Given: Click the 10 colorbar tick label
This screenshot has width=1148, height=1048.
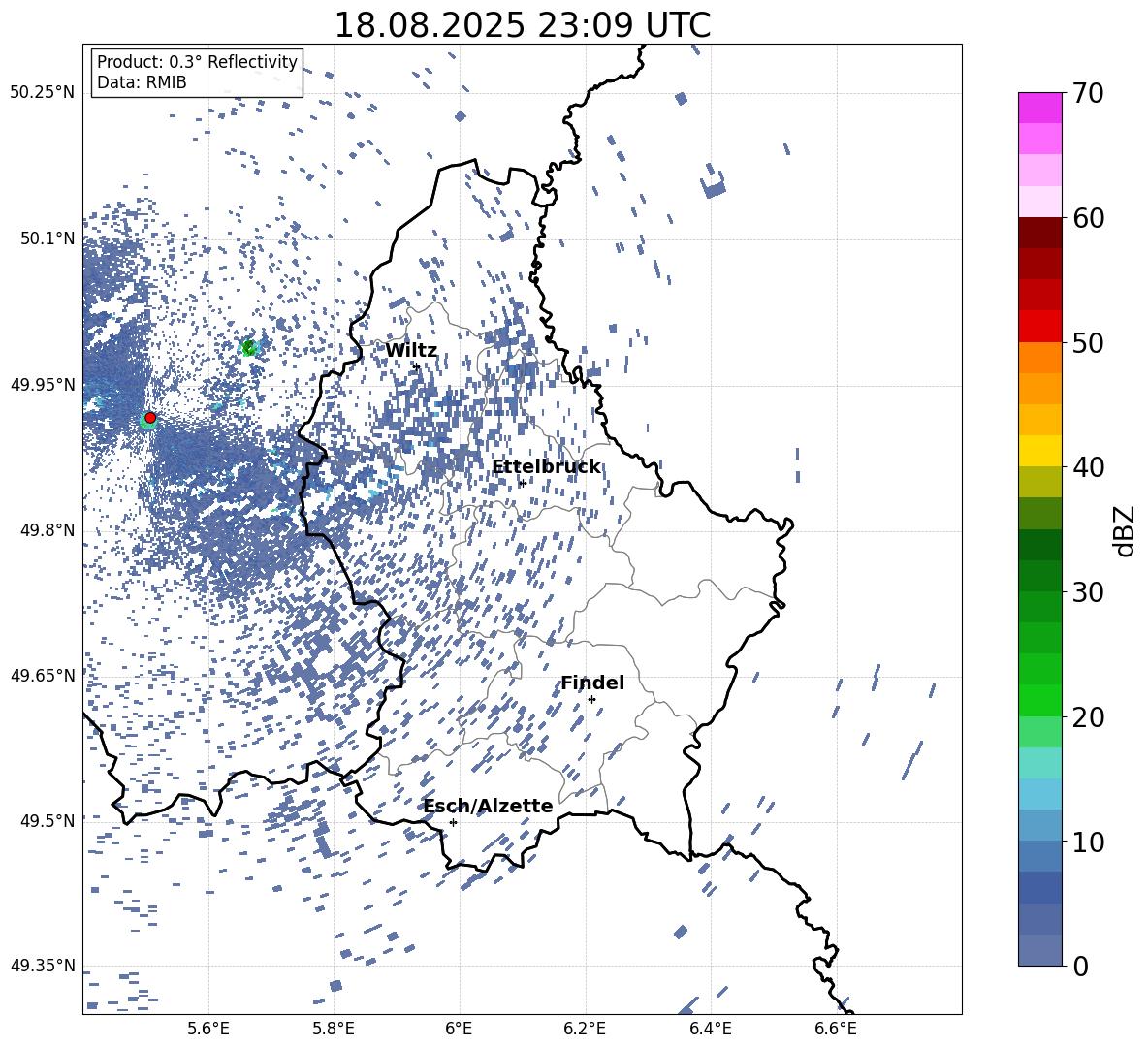Looking at the screenshot, I should 1088,842.
